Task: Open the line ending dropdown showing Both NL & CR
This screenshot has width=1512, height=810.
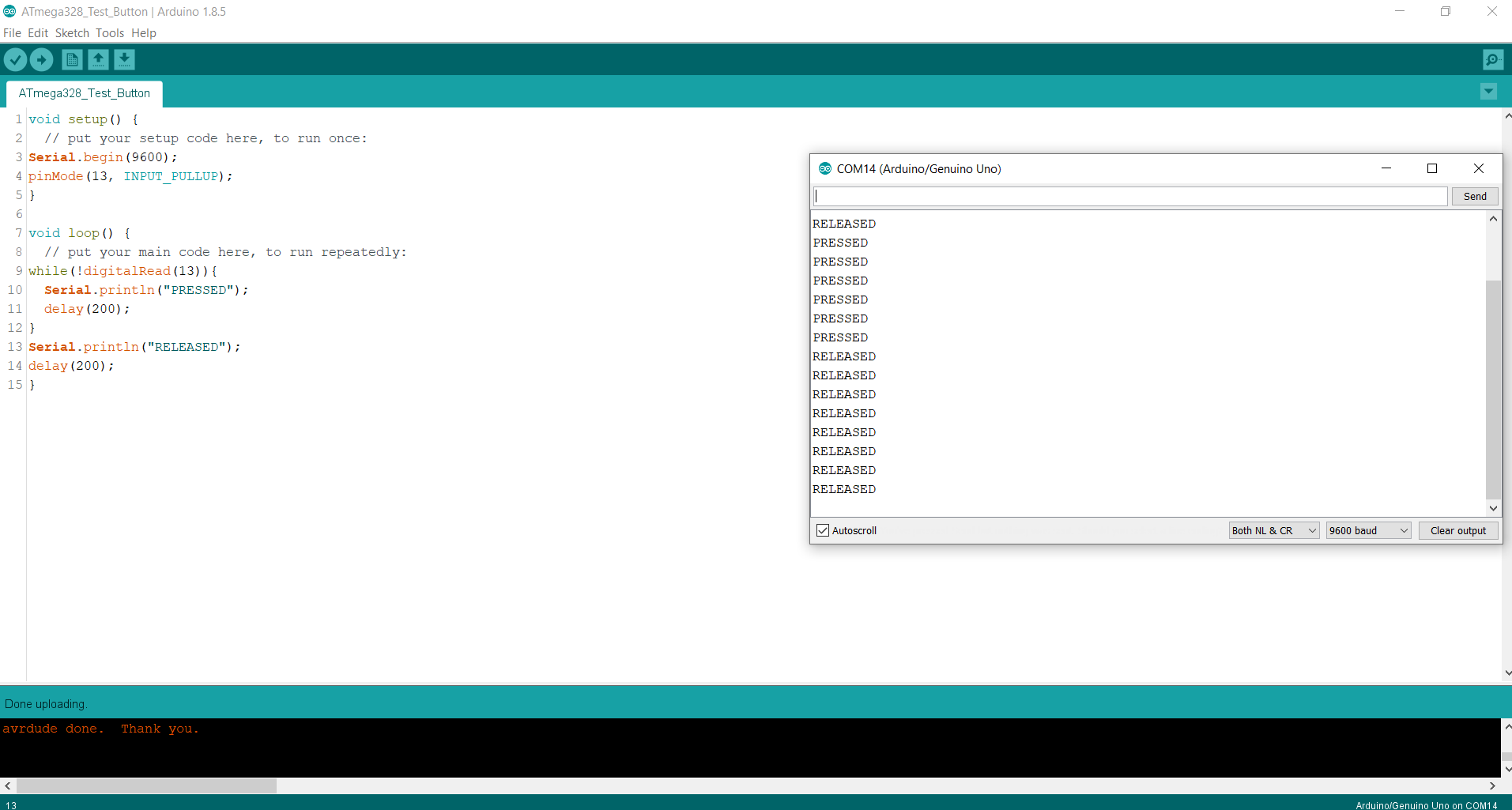Action: pyautogui.click(x=1272, y=529)
